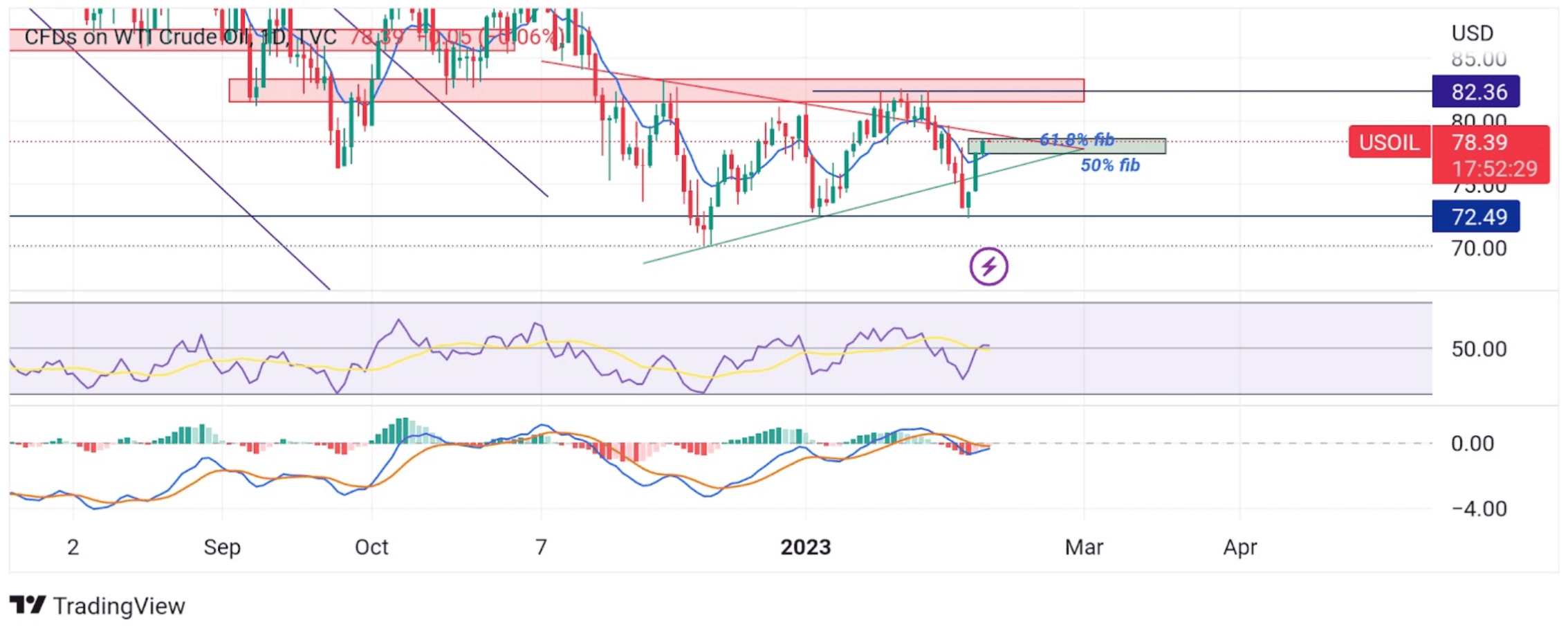Click the Apr date label

click(1239, 547)
